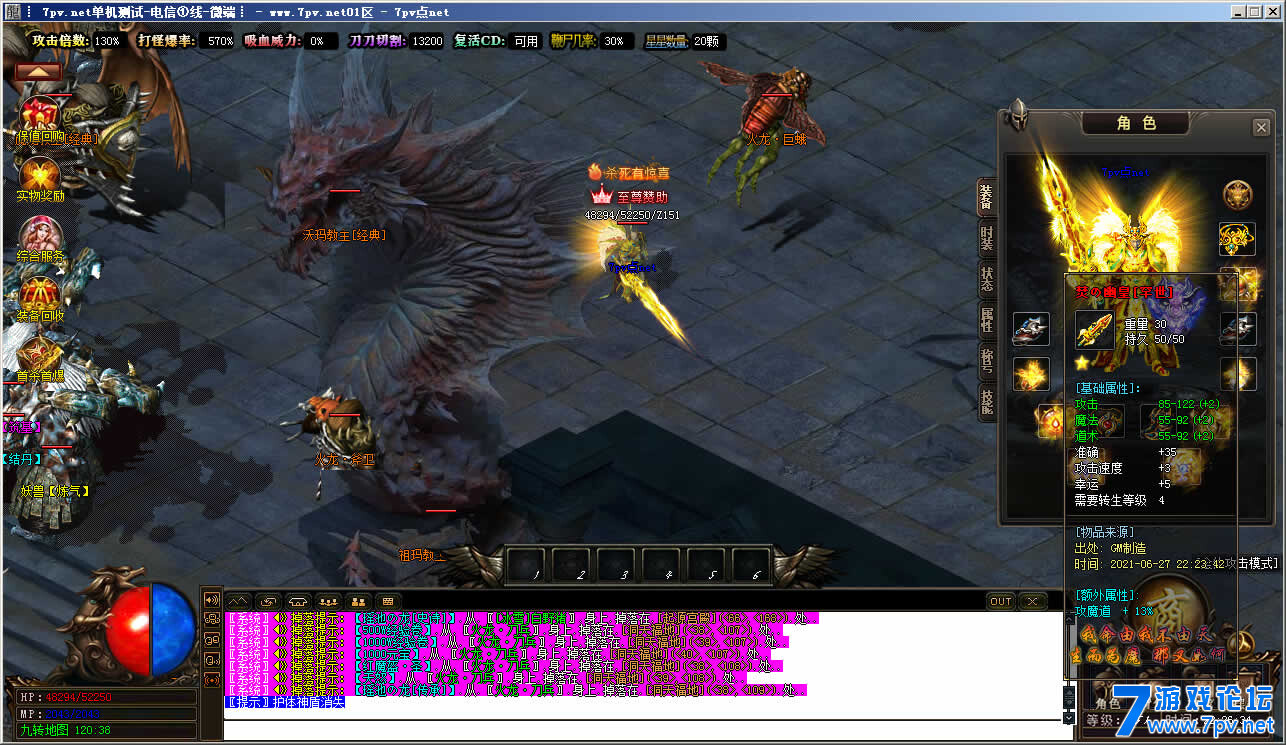
Task: Click the 刀刀切割 13200 stat display
Action: click(397, 41)
